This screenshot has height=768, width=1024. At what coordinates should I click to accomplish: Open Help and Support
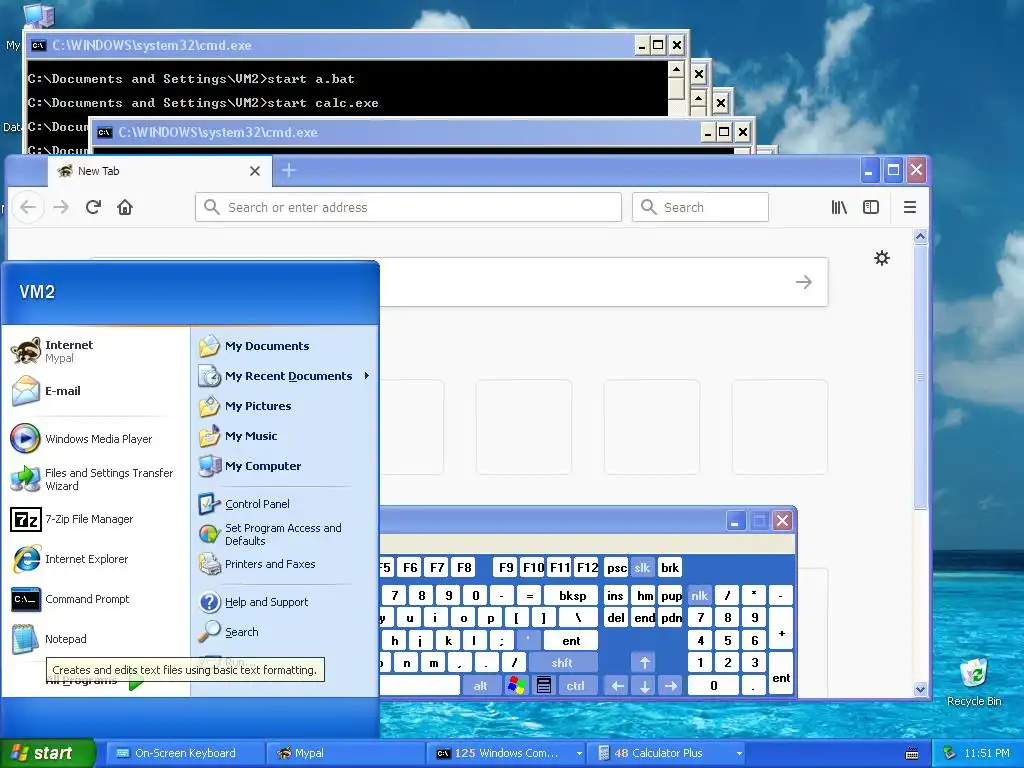tap(284, 602)
